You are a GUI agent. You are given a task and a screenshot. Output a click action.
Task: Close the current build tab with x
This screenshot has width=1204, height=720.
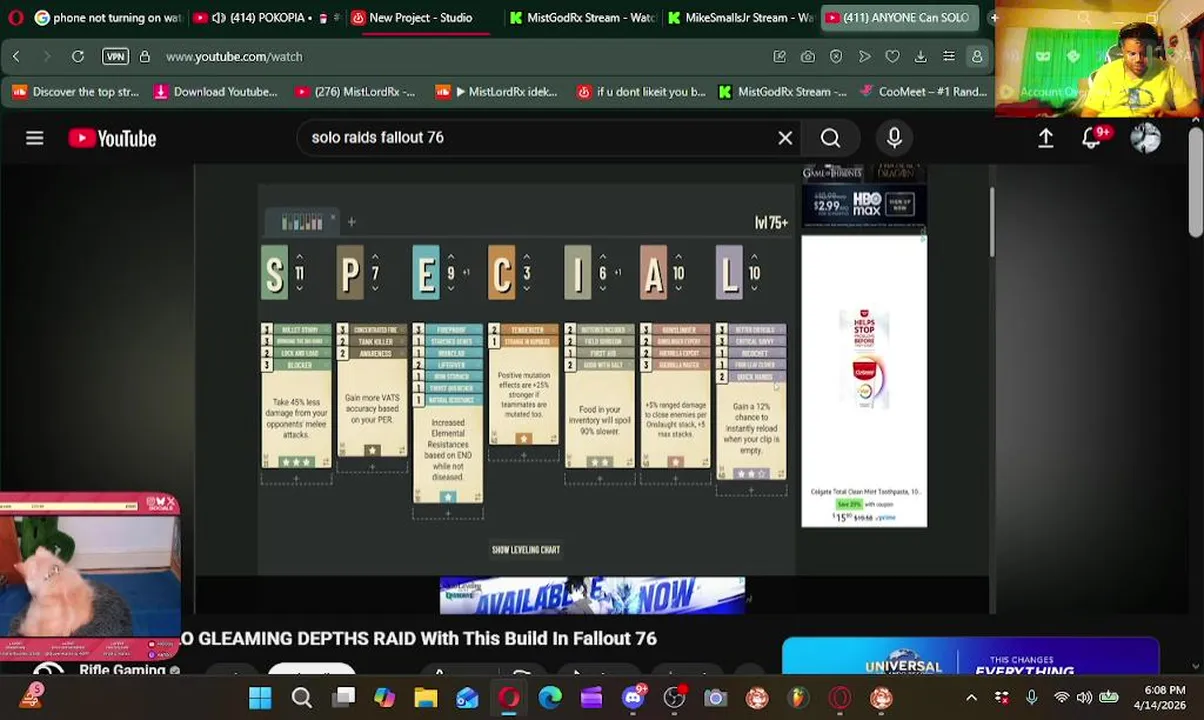coord(333,216)
